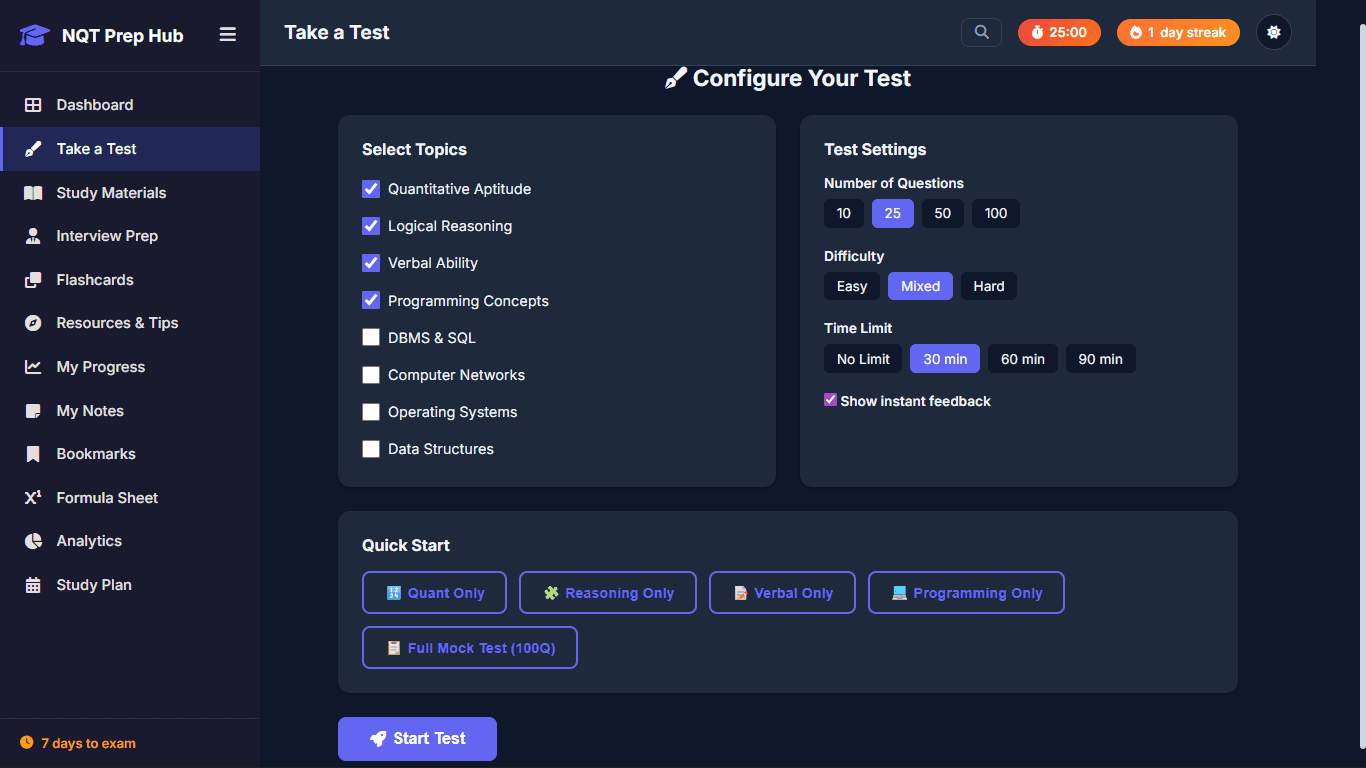Click the My Progress chart icon
This screenshot has width=1366, height=768.
[33, 367]
